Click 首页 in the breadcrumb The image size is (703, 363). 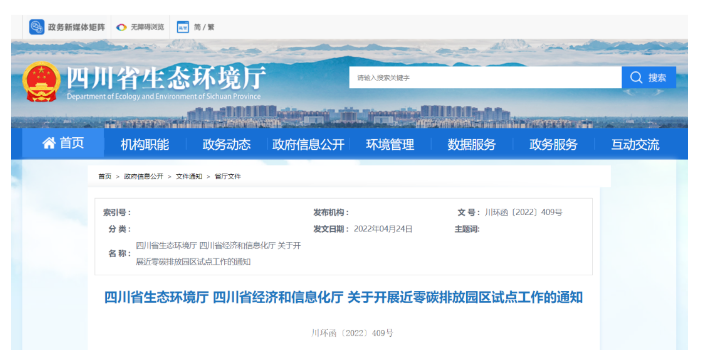point(105,177)
